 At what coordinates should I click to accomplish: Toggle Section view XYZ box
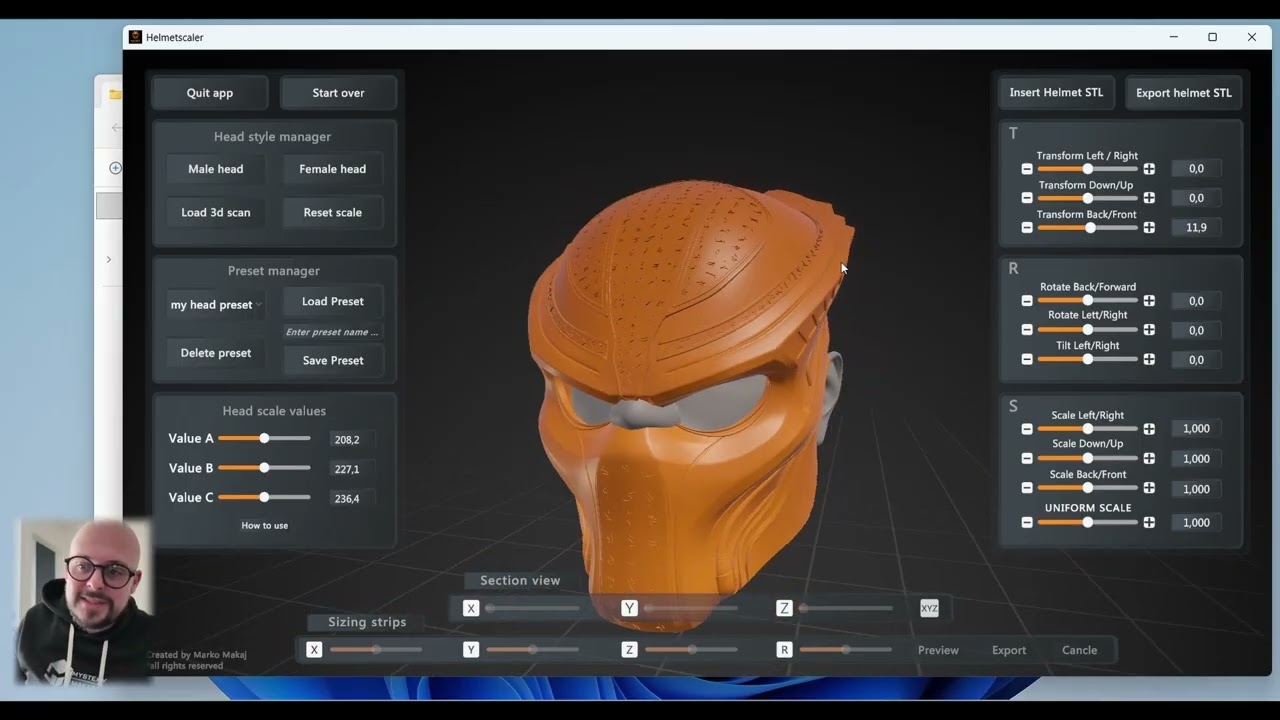(x=929, y=608)
